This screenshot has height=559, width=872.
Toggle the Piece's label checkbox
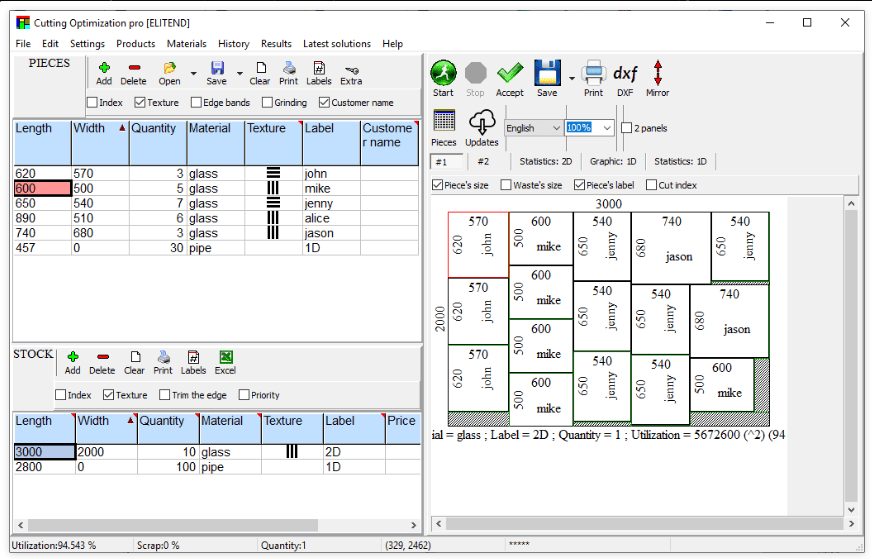579,185
